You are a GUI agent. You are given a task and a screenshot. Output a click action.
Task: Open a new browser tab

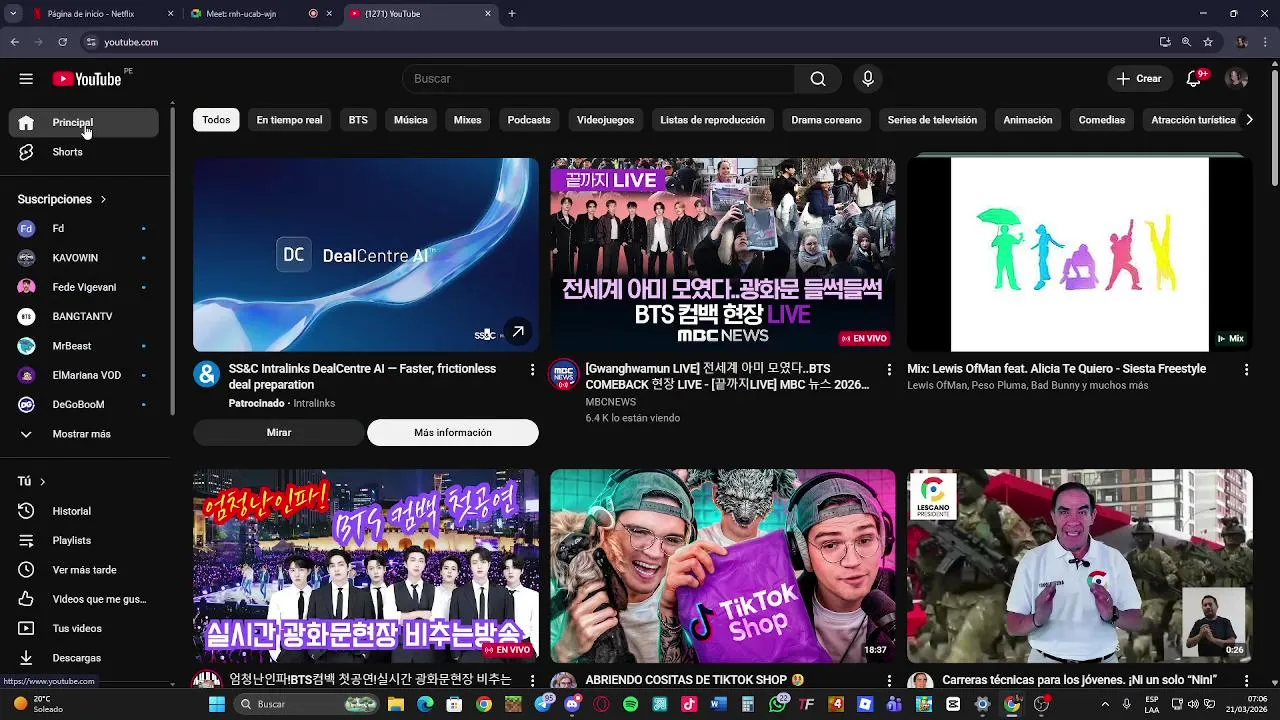[512, 14]
